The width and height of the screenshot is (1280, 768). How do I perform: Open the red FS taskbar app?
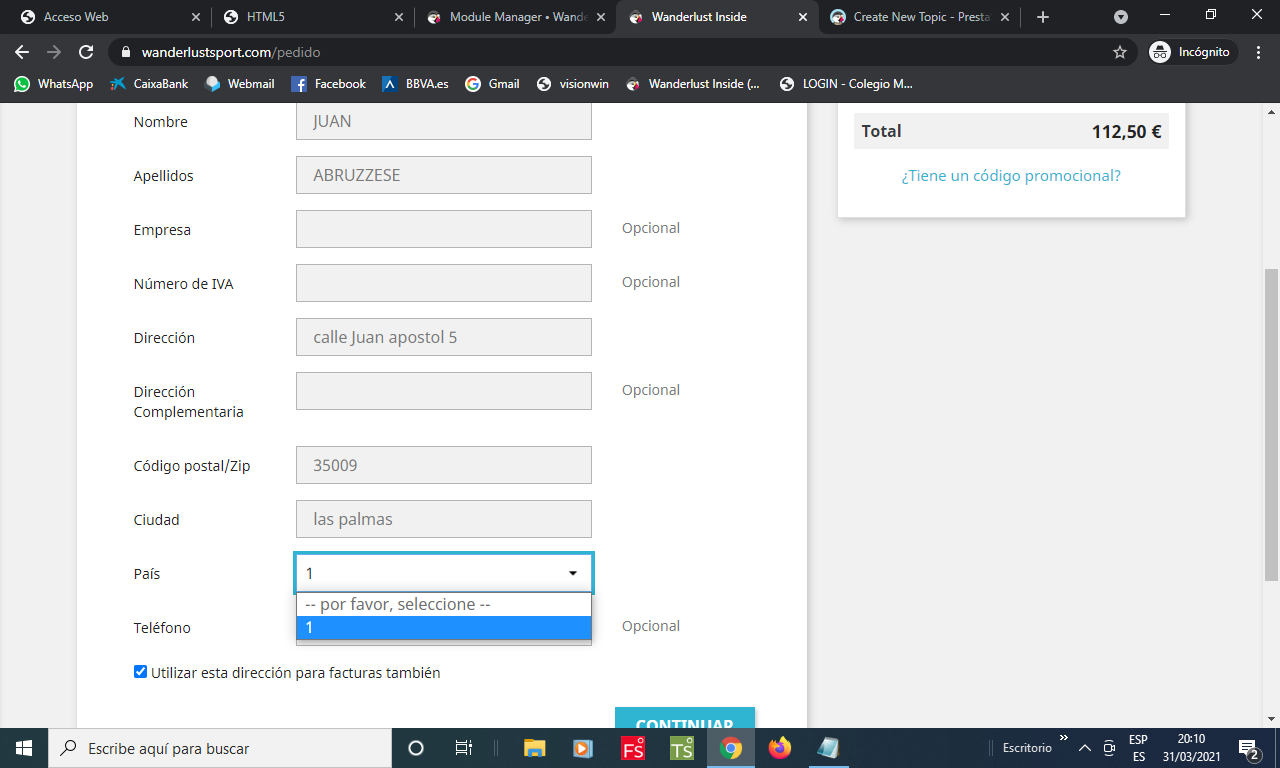point(633,748)
